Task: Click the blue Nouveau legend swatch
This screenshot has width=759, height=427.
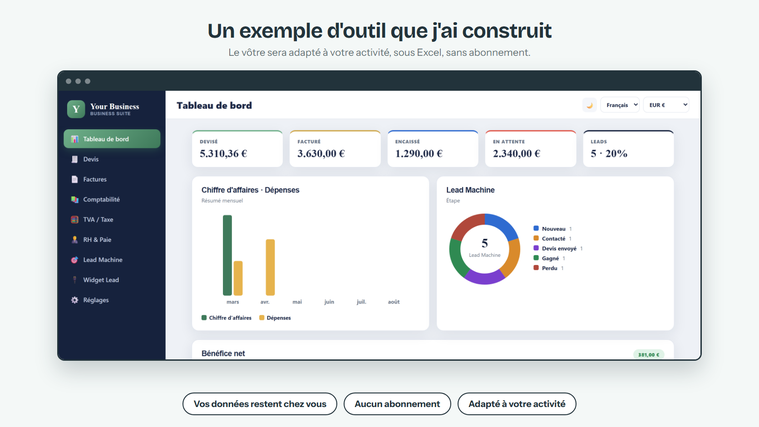Action: pos(536,229)
